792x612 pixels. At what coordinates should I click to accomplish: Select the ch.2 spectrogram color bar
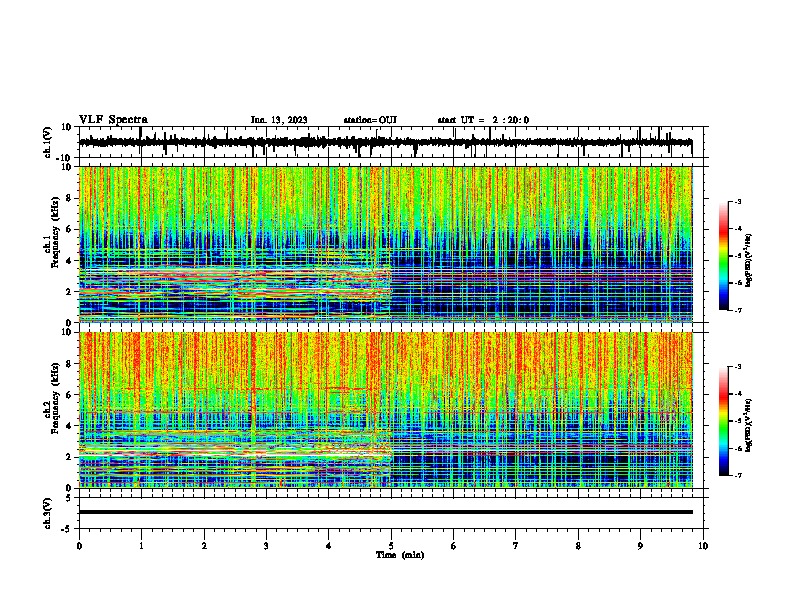coord(724,421)
